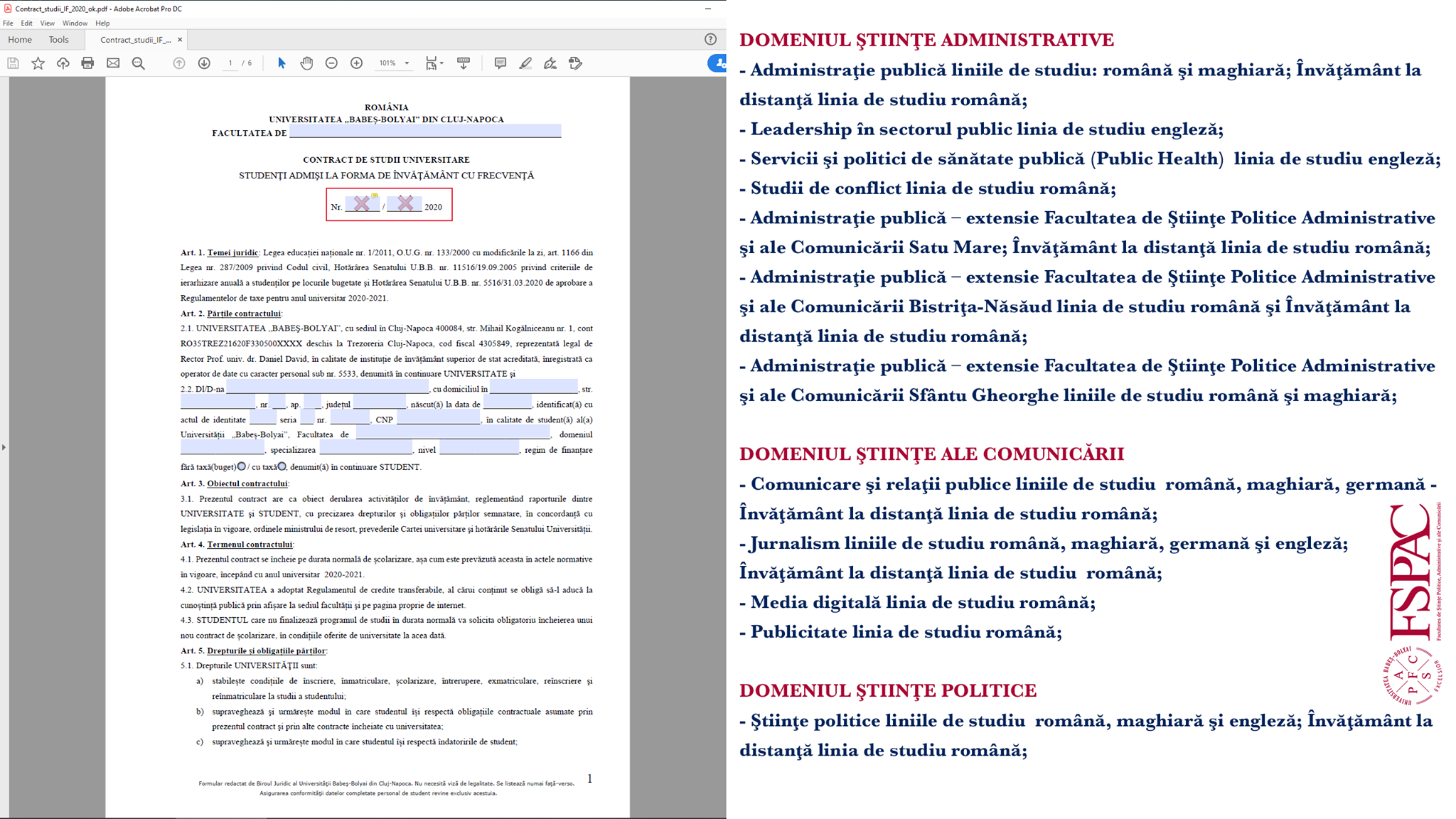Switch to the Tools tab
Screen dimensions: 1456x819
(x=58, y=40)
